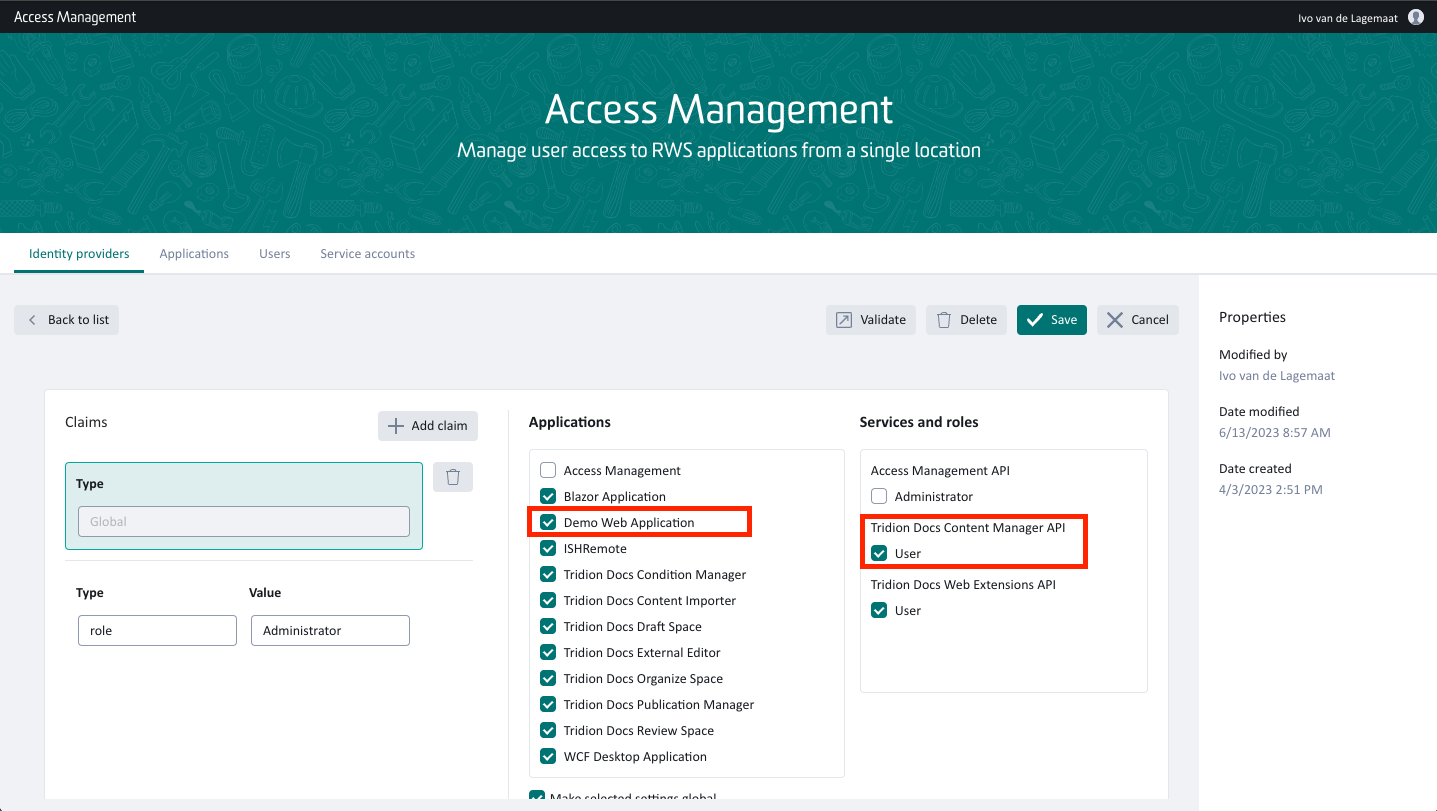The width and height of the screenshot is (1437, 811).
Task: Focus the claim Type field containing role
Action: (x=157, y=630)
